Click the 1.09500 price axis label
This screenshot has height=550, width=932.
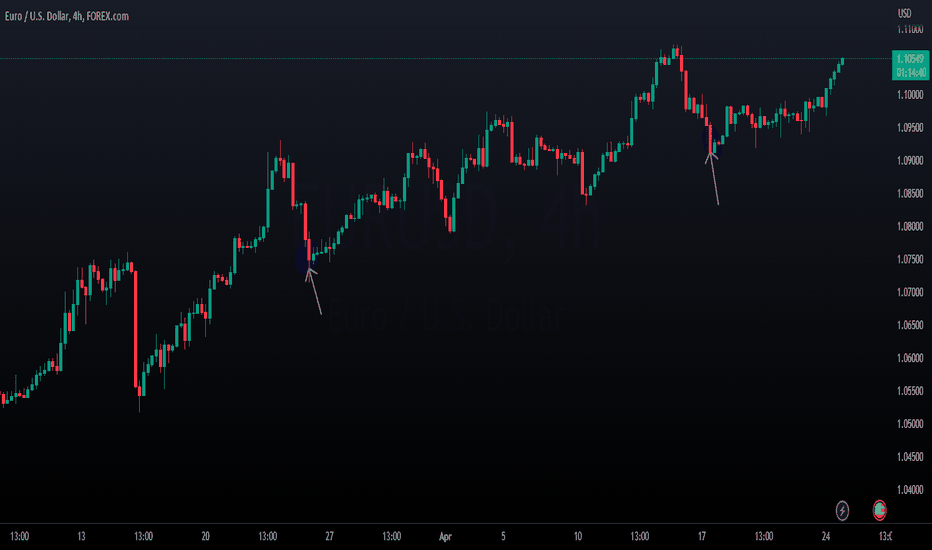click(x=910, y=127)
